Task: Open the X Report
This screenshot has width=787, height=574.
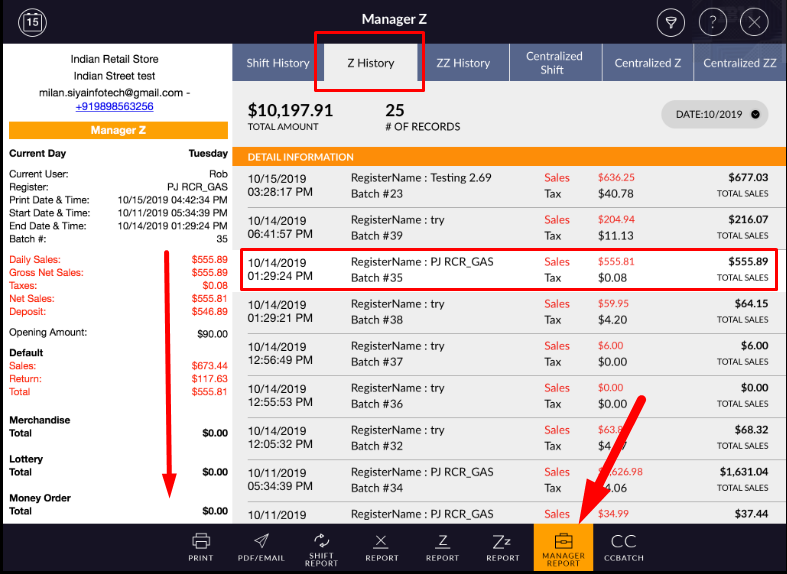Action: (x=381, y=547)
